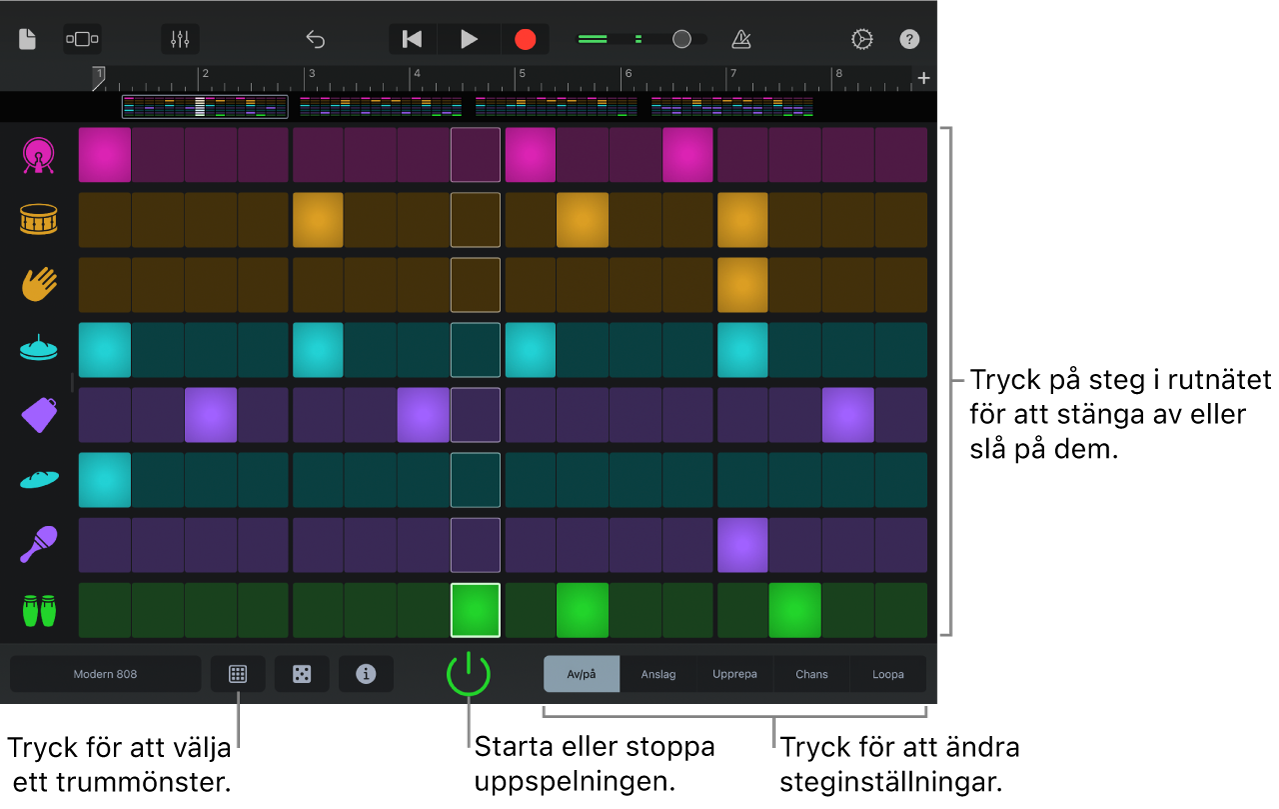The width and height of the screenshot is (1279, 809).
Task: Select the snare drum instrument icon
Action: tap(37, 220)
